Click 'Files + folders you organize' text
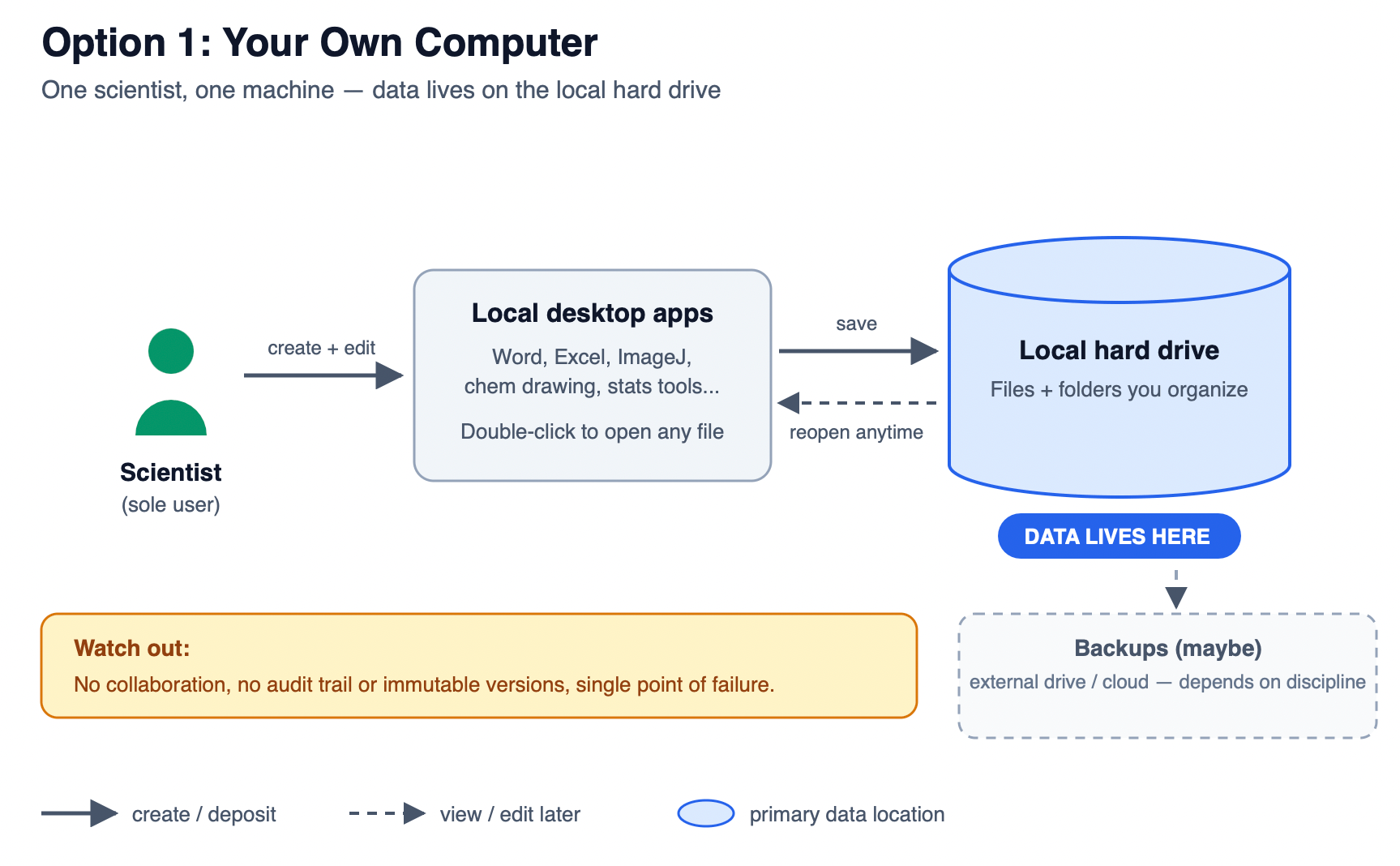This screenshot has height=866, width=1400. tap(1119, 390)
